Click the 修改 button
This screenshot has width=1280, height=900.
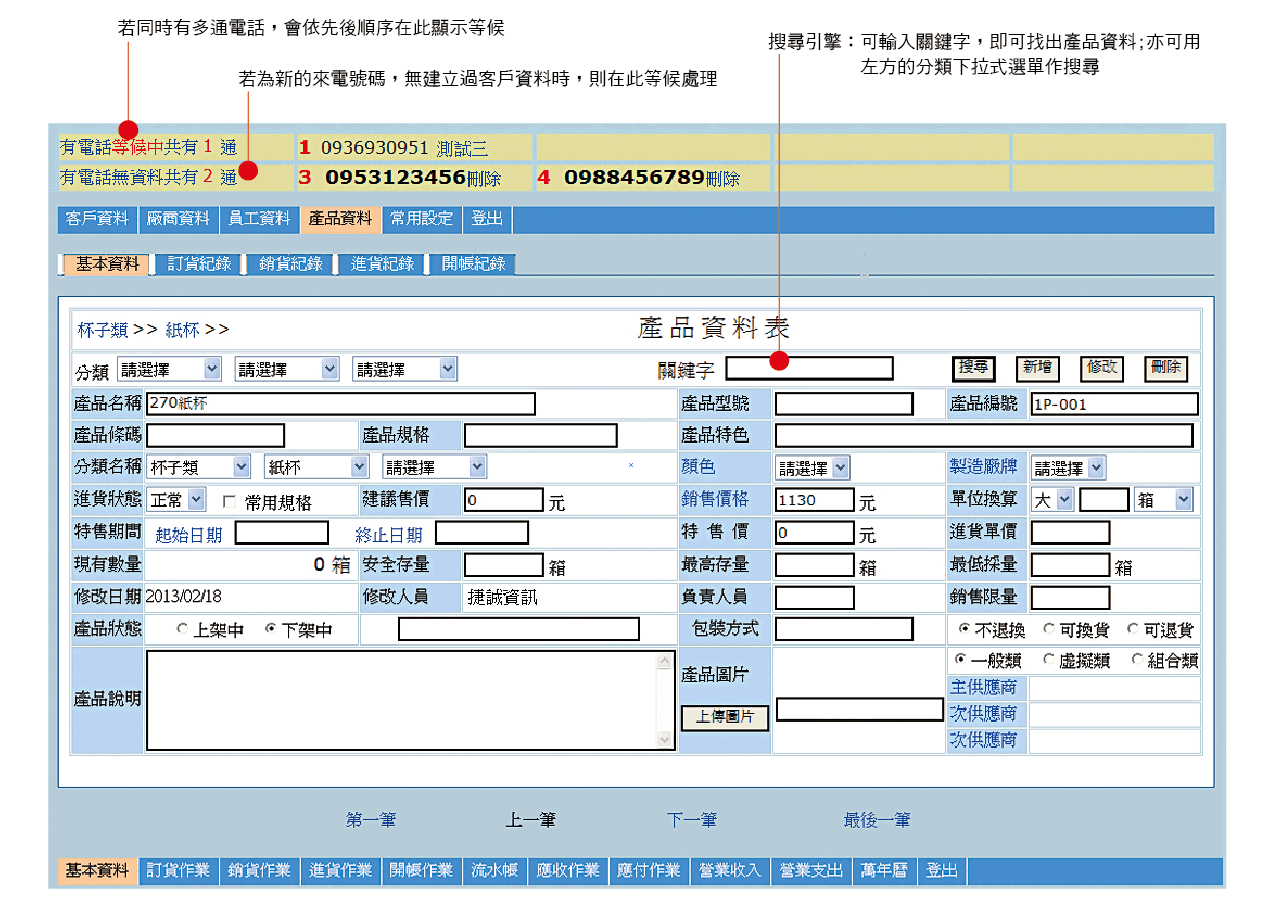coord(1101,368)
